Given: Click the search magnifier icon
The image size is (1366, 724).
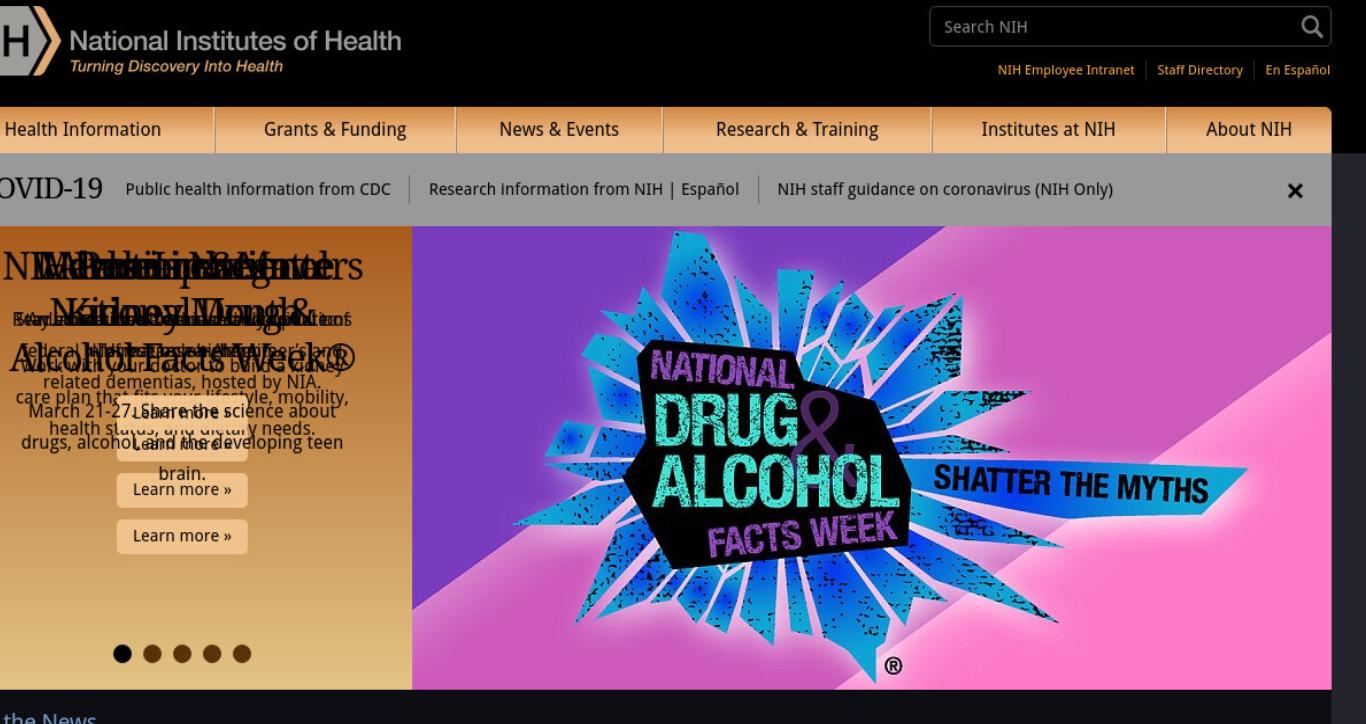Looking at the screenshot, I should 1310,27.
